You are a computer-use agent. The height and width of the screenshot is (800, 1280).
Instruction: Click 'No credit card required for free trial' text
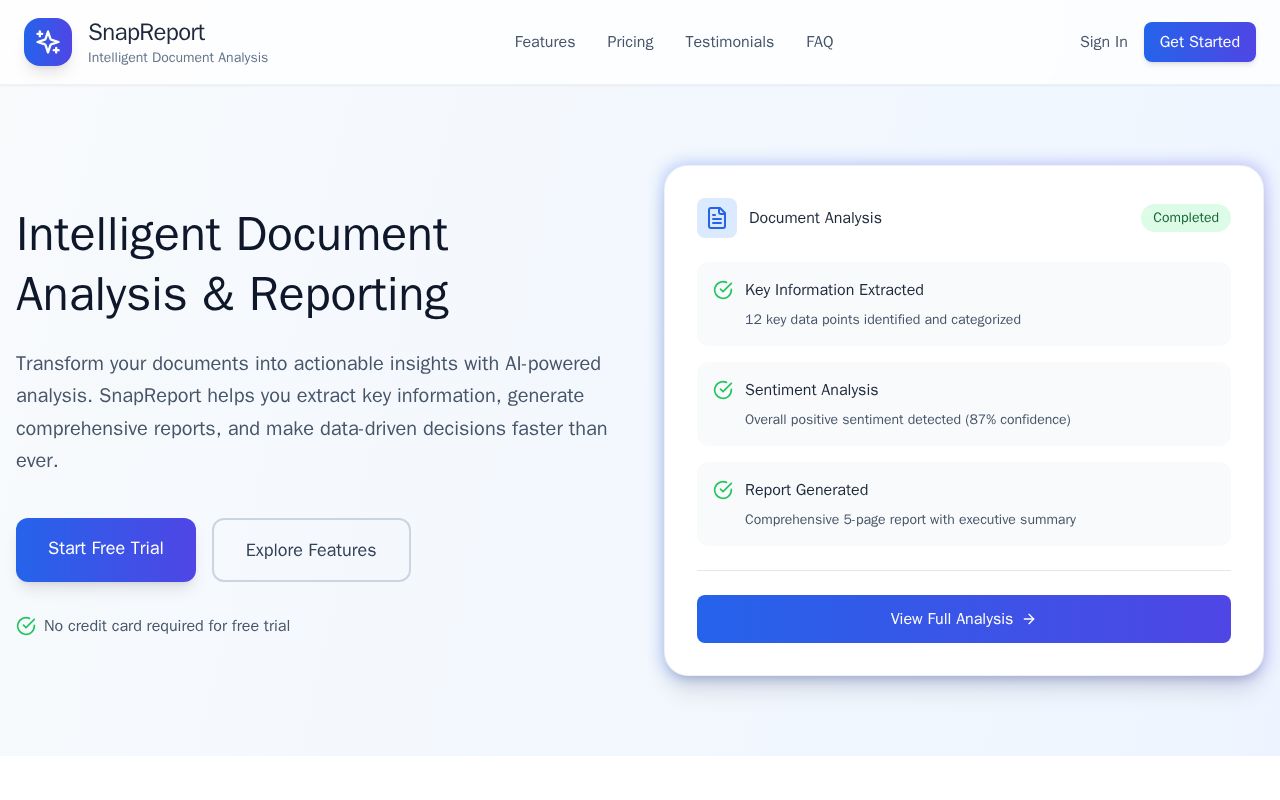[x=167, y=626]
